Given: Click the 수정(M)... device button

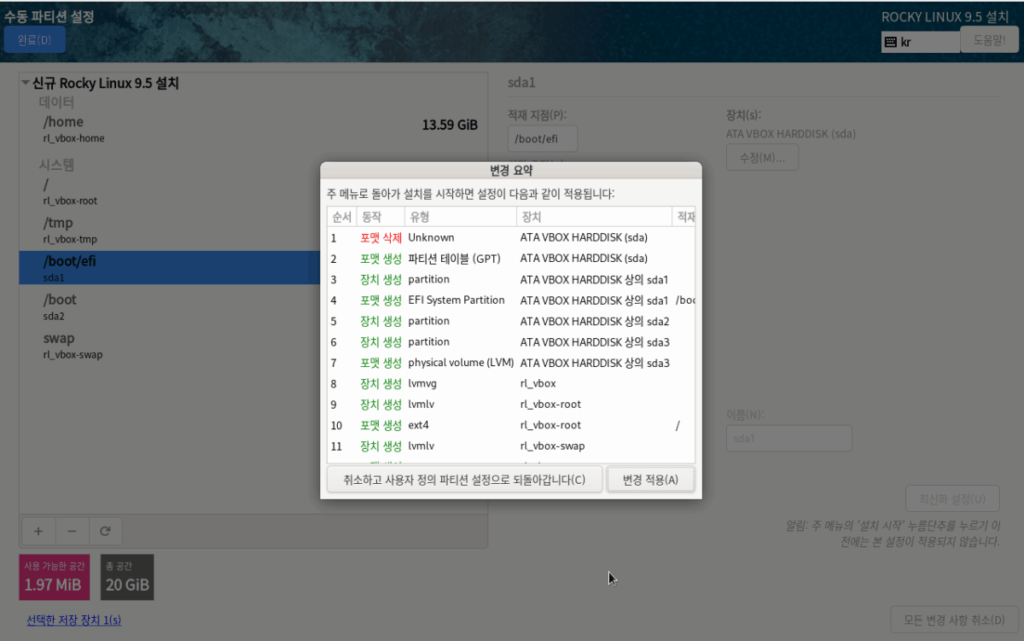Looking at the screenshot, I should click(762, 158).
